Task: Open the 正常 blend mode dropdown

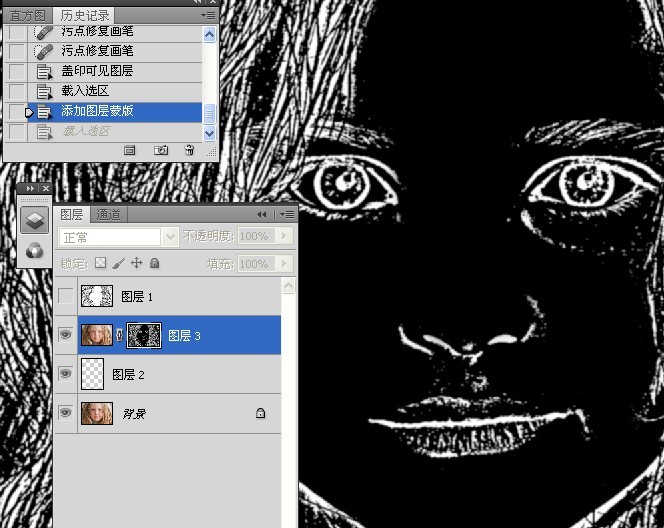Action: click(170, 237)
